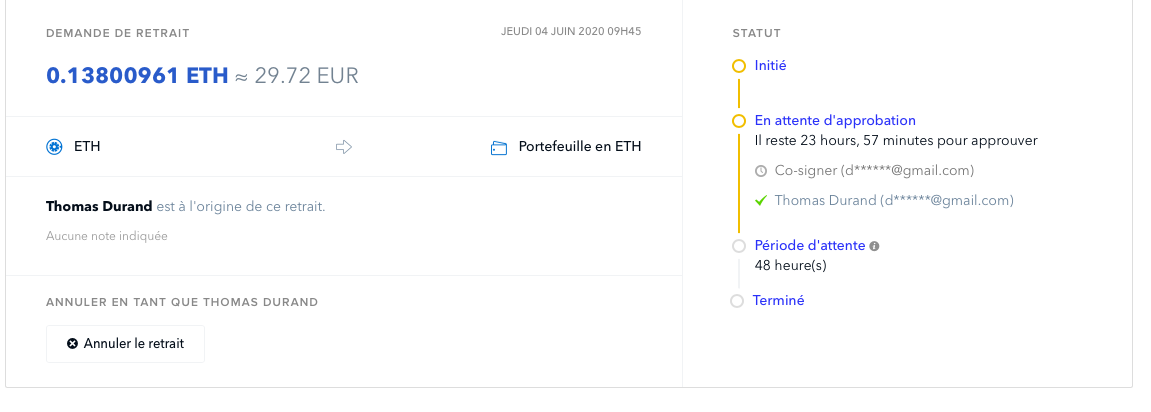Click the Période d'attente step circle

coord(739,246)
